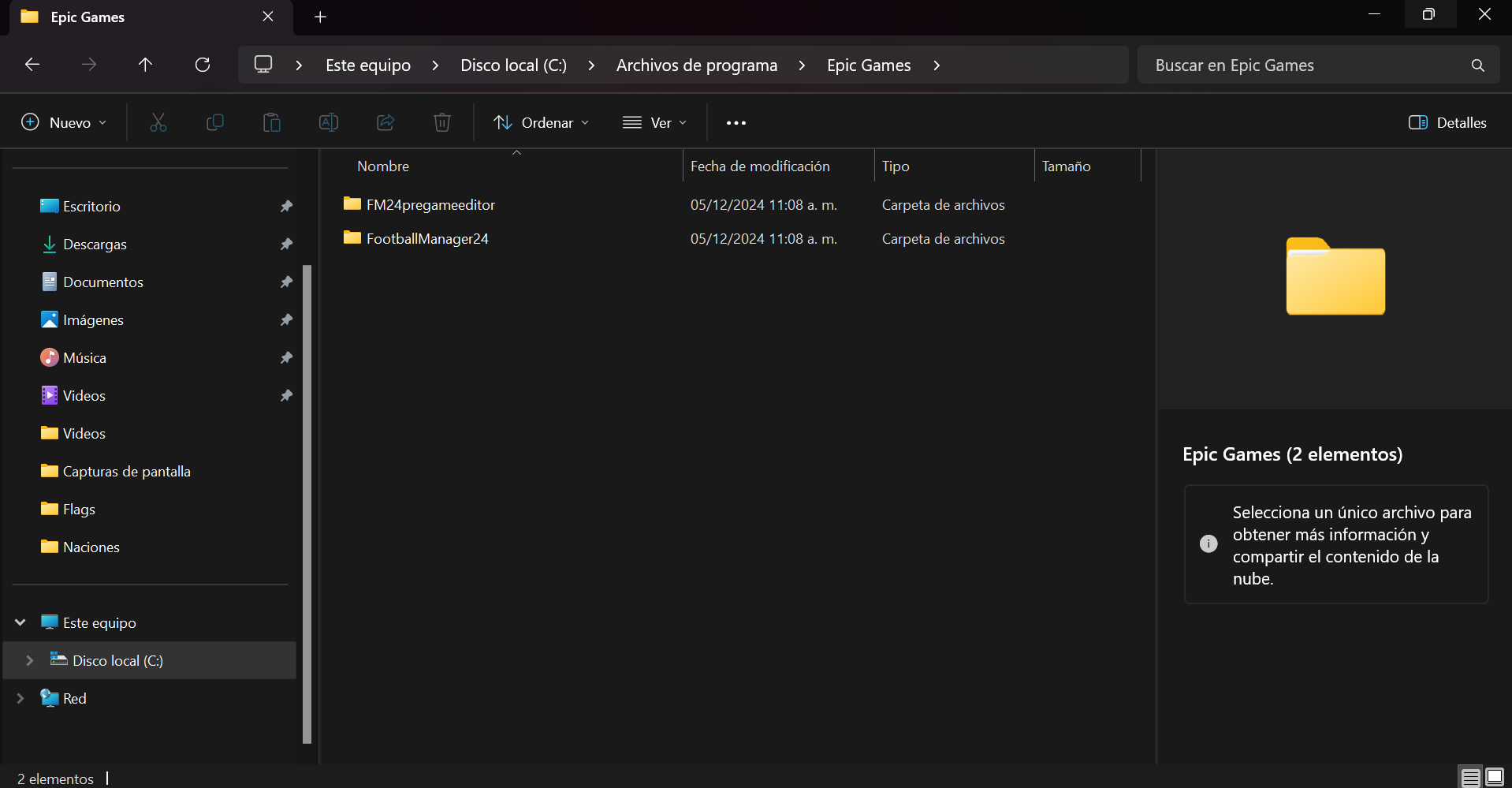1512x788 pixels.
Task: Open the Nuevo dropdown menu
Action: (63, 122)
